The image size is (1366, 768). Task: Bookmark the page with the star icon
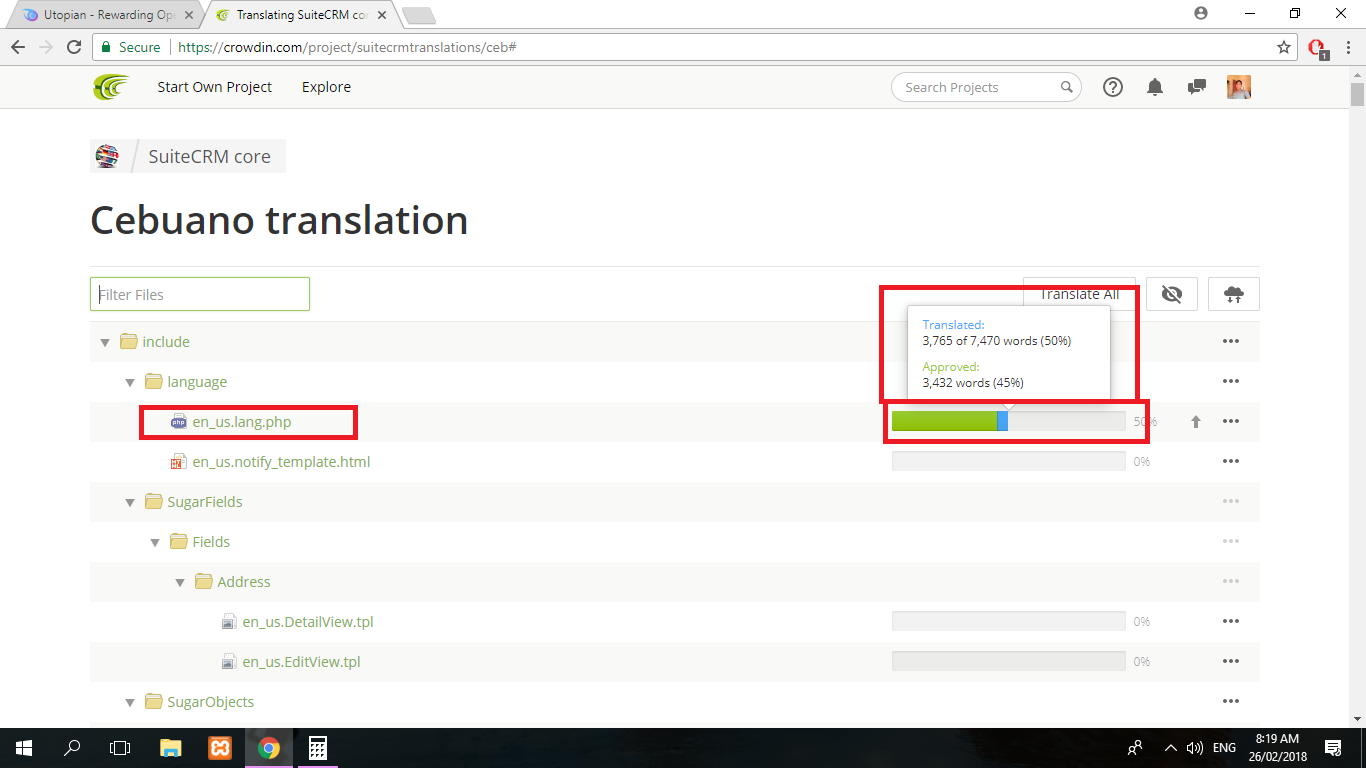coord(1284,47)
